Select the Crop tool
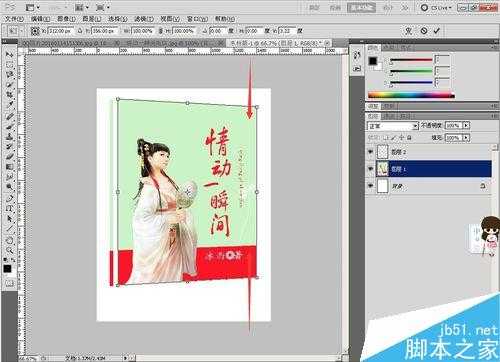Image resolution: width=500 pixels, height=362 pixels. (9, 95)
